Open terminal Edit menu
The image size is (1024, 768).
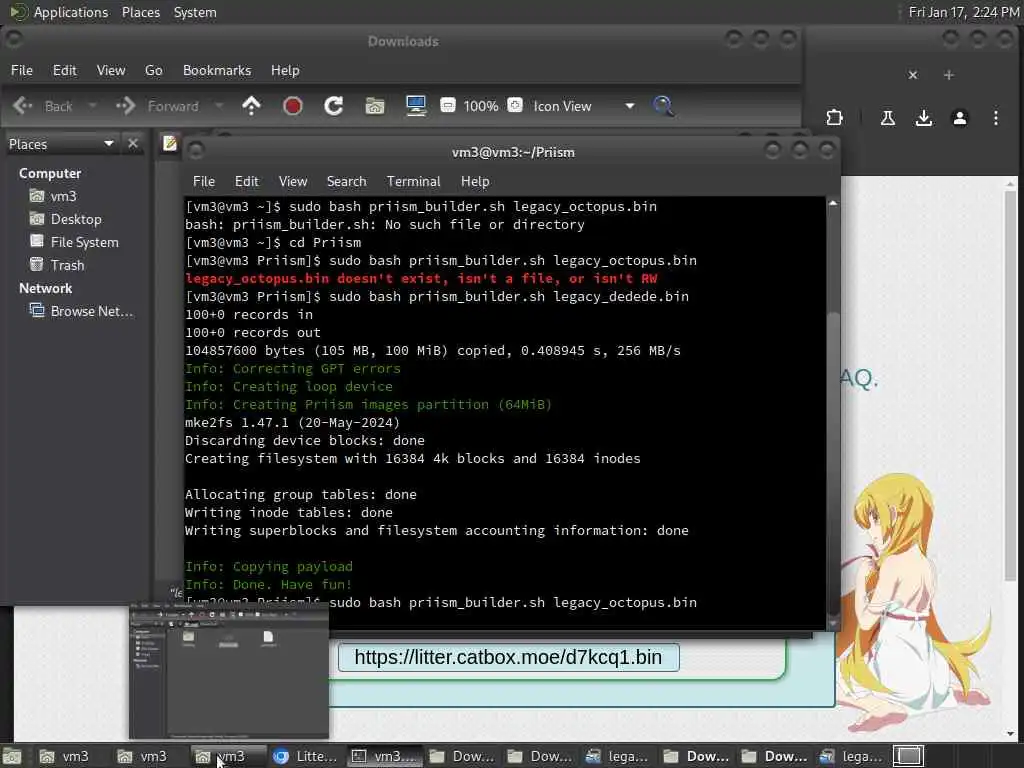point(247,182)
